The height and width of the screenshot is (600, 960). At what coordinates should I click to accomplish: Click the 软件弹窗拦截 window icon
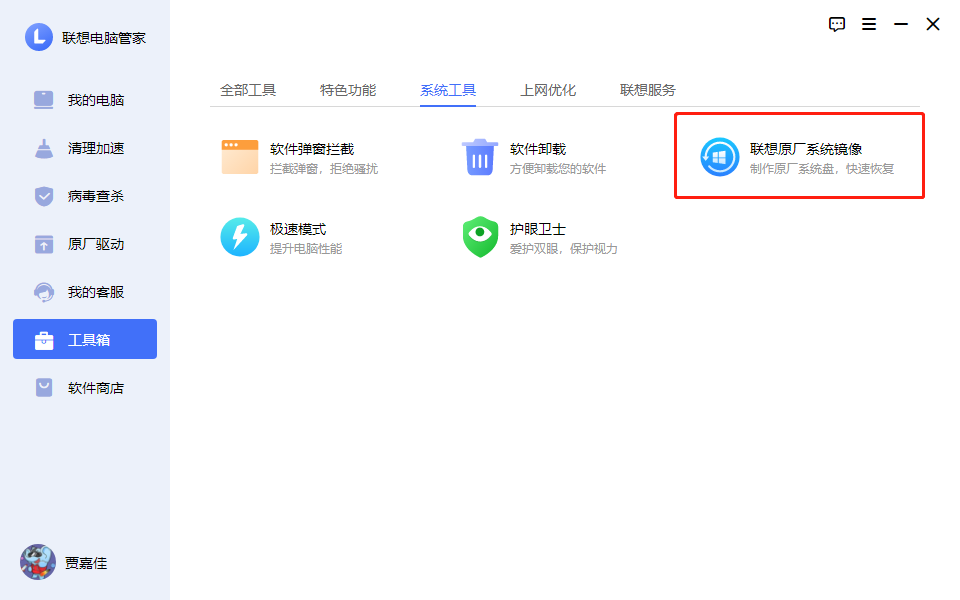click(240, 157)
